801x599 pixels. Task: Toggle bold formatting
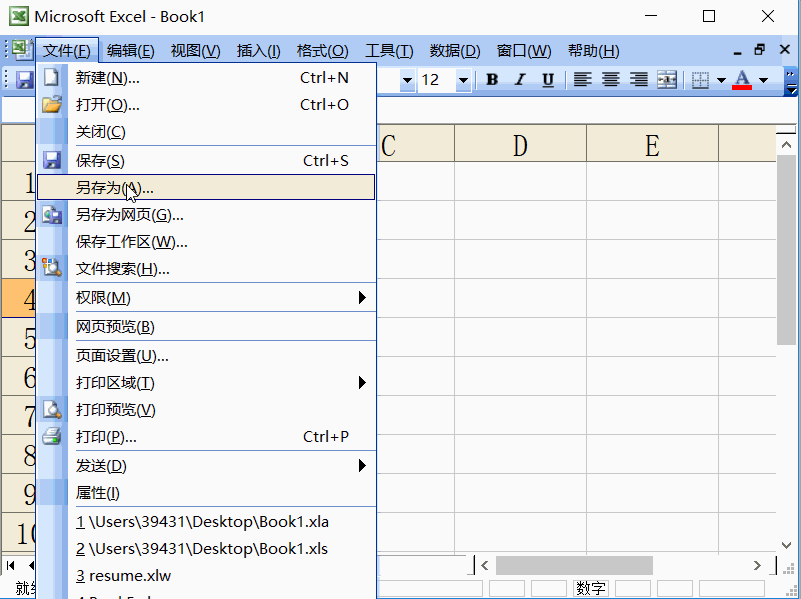tap(490, 79)
